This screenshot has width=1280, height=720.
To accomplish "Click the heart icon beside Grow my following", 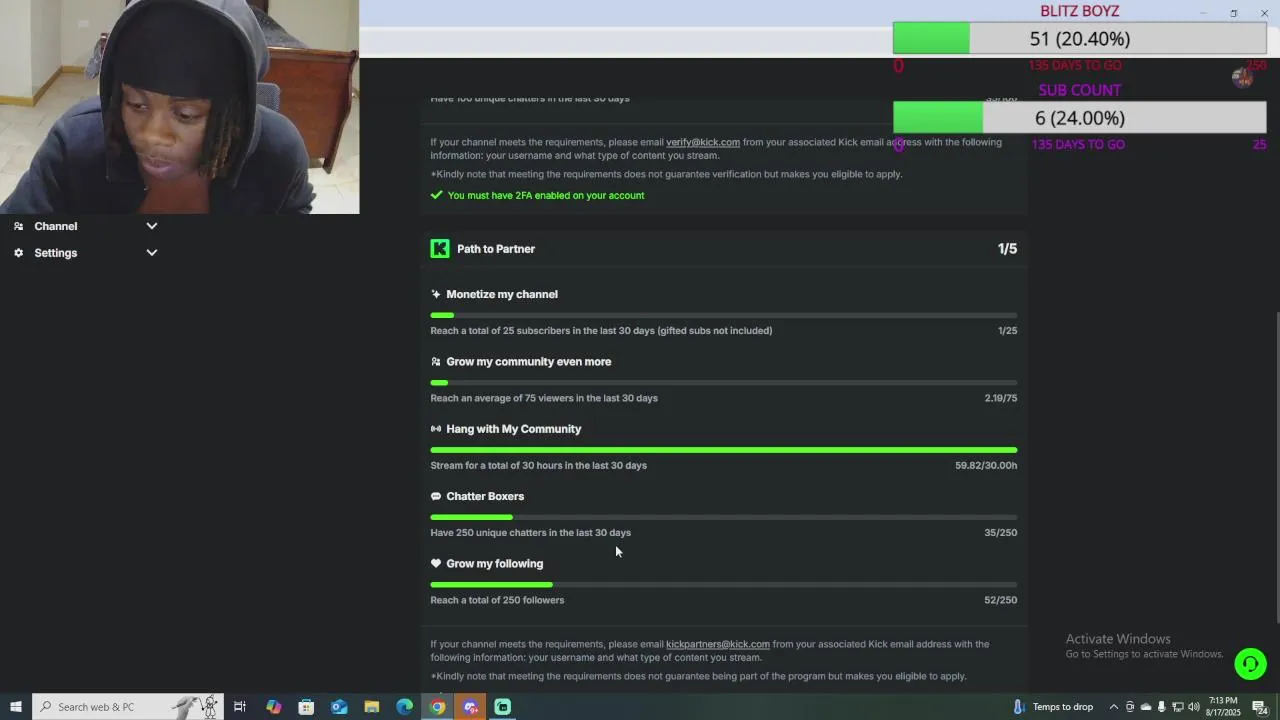I will click(x=436, y=564).
